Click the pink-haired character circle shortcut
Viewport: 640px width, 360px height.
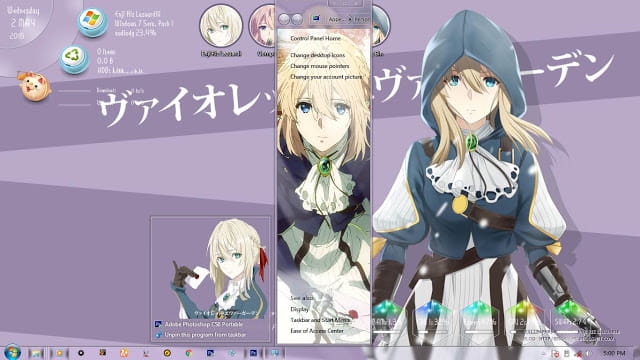(x=262, y=26)
